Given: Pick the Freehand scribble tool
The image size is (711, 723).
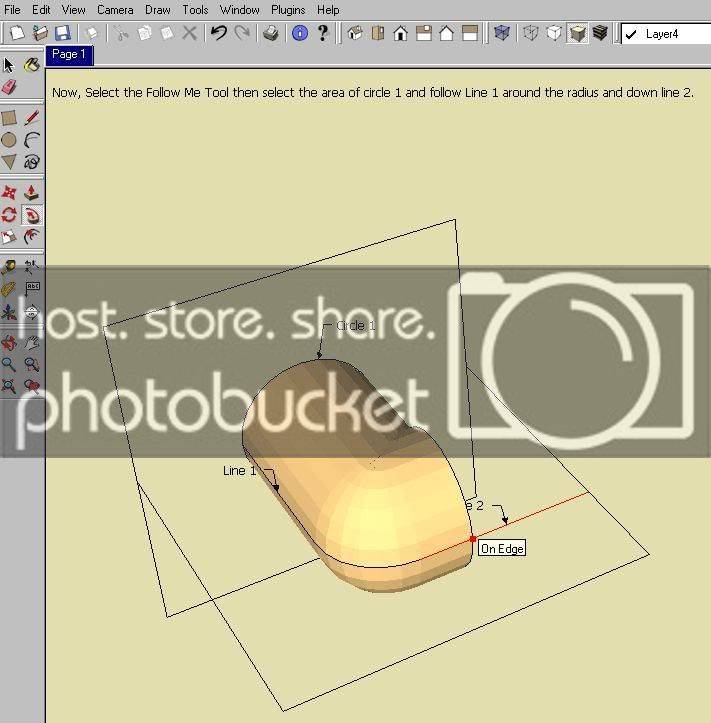Looking at the screenshot, I should [x=31, y=162].
